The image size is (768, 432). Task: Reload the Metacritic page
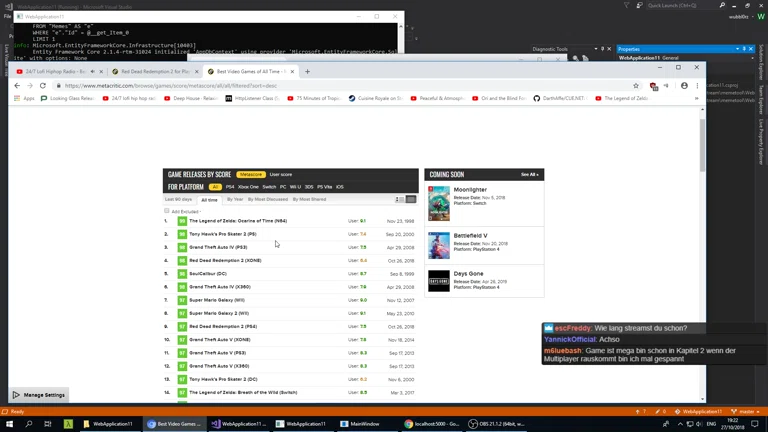pos(43,86)
